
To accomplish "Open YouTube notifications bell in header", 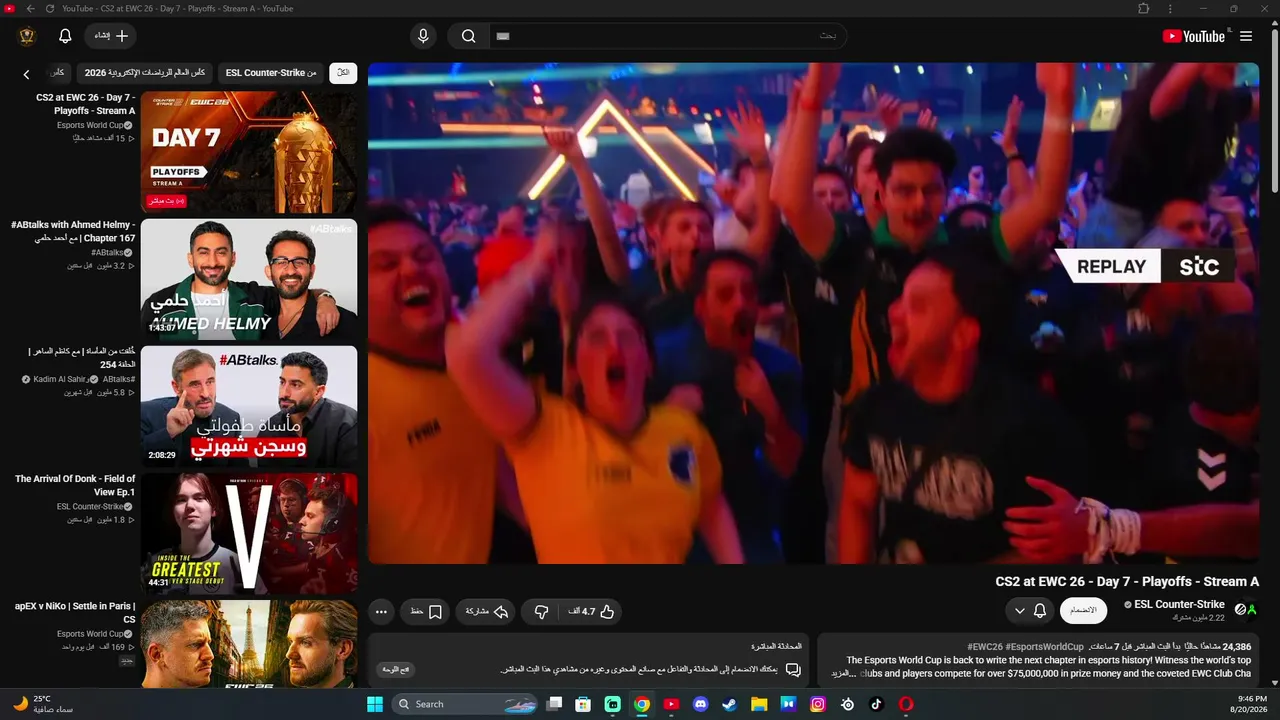I will pyautogui.click(x=65, y=36).
